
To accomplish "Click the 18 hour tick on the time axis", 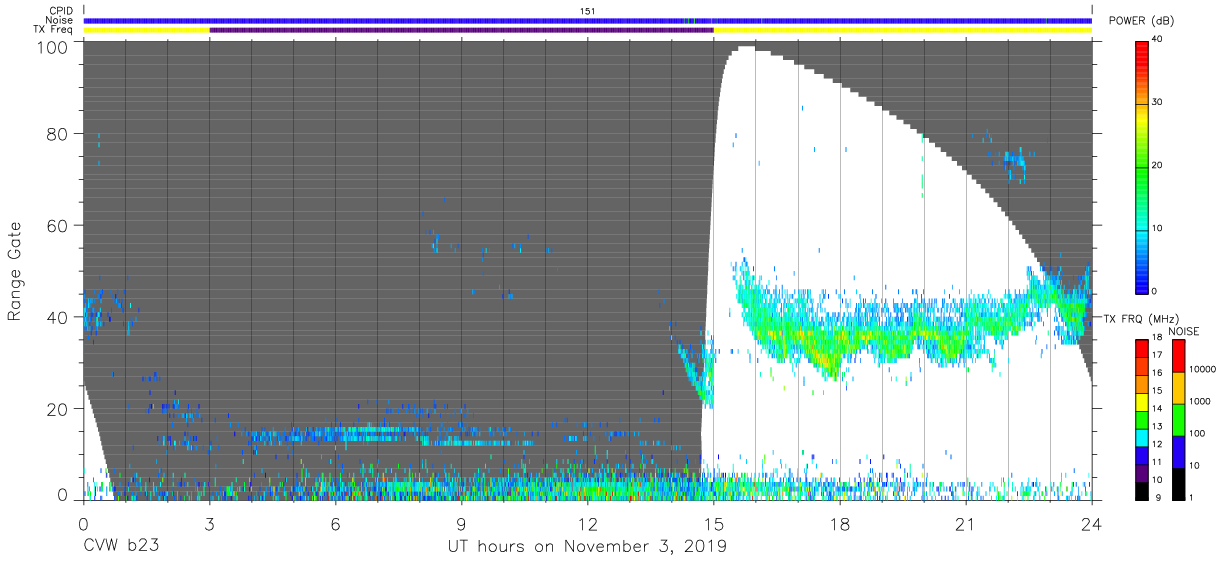I will coord(839,523).
